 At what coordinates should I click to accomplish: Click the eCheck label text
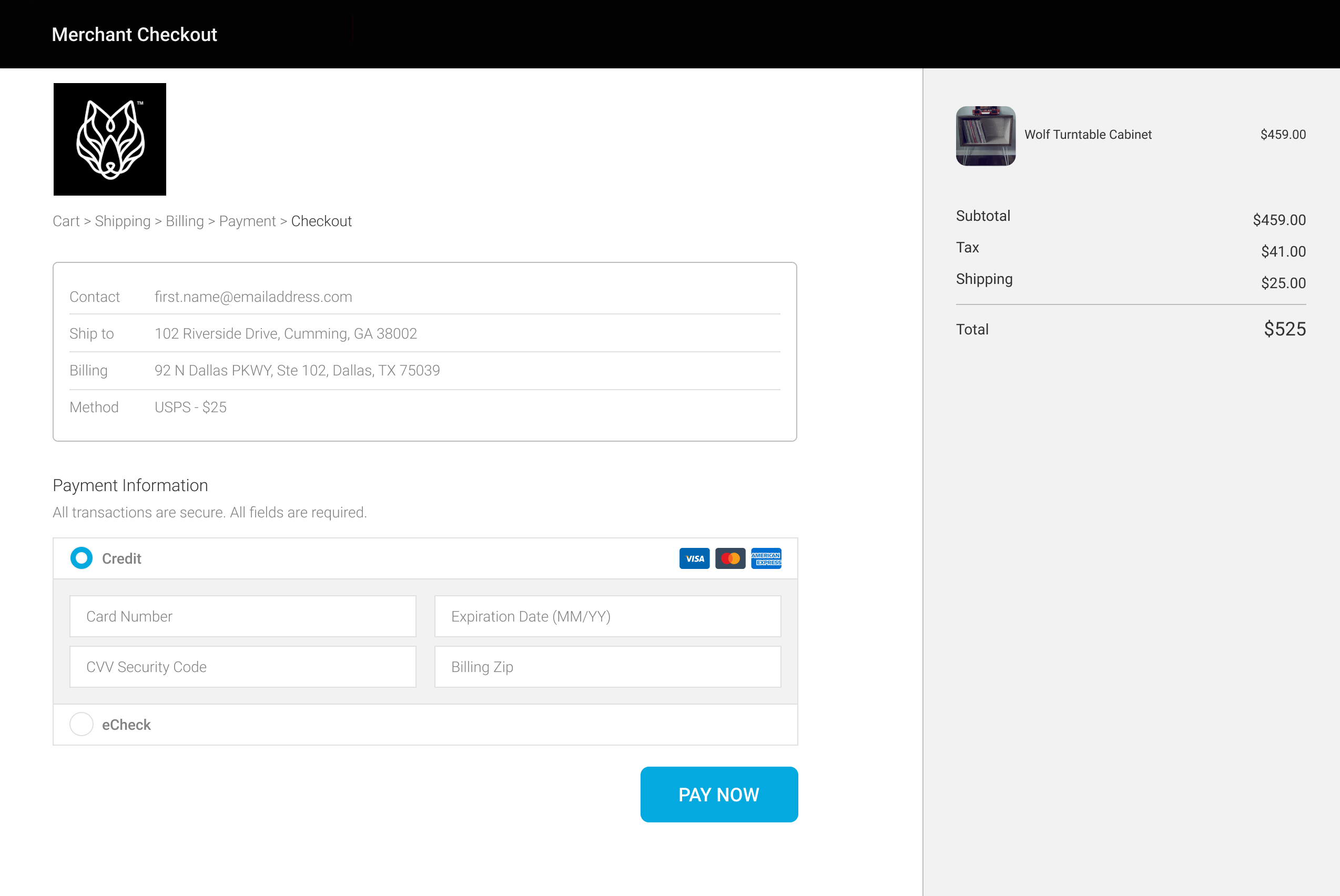(x=126, y=725)
